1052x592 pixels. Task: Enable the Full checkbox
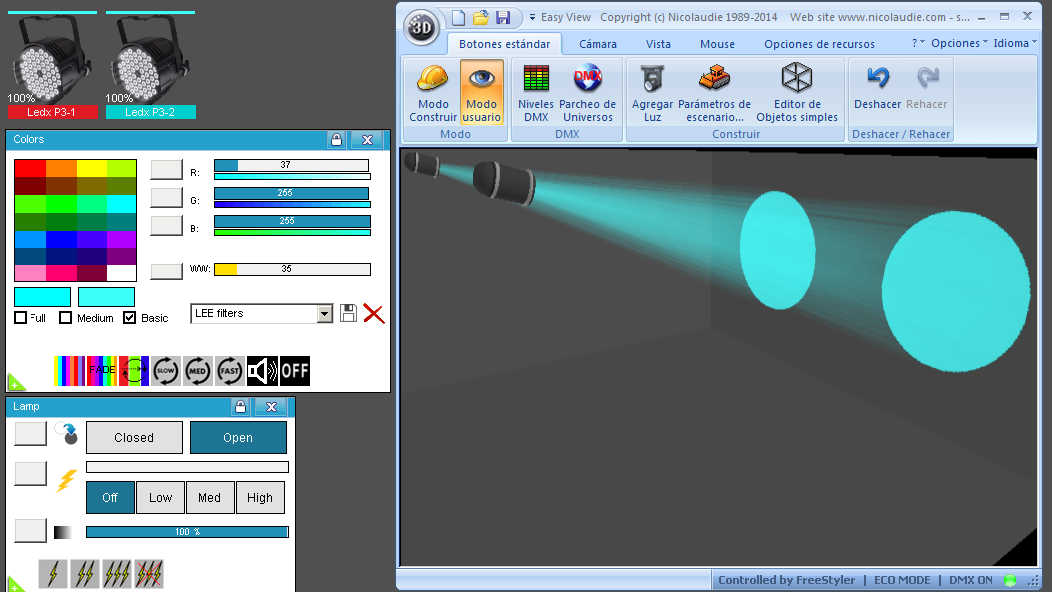pos(21,317)
